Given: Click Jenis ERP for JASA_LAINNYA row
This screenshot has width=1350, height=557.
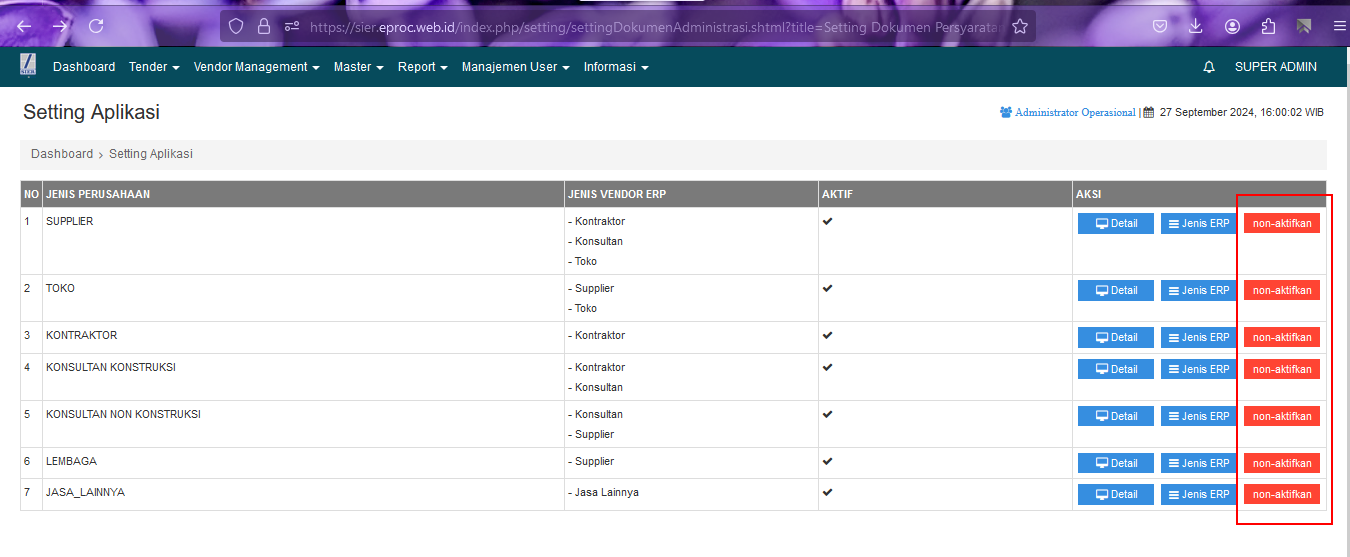Looking at the screenshot, I should [1198, 494].
